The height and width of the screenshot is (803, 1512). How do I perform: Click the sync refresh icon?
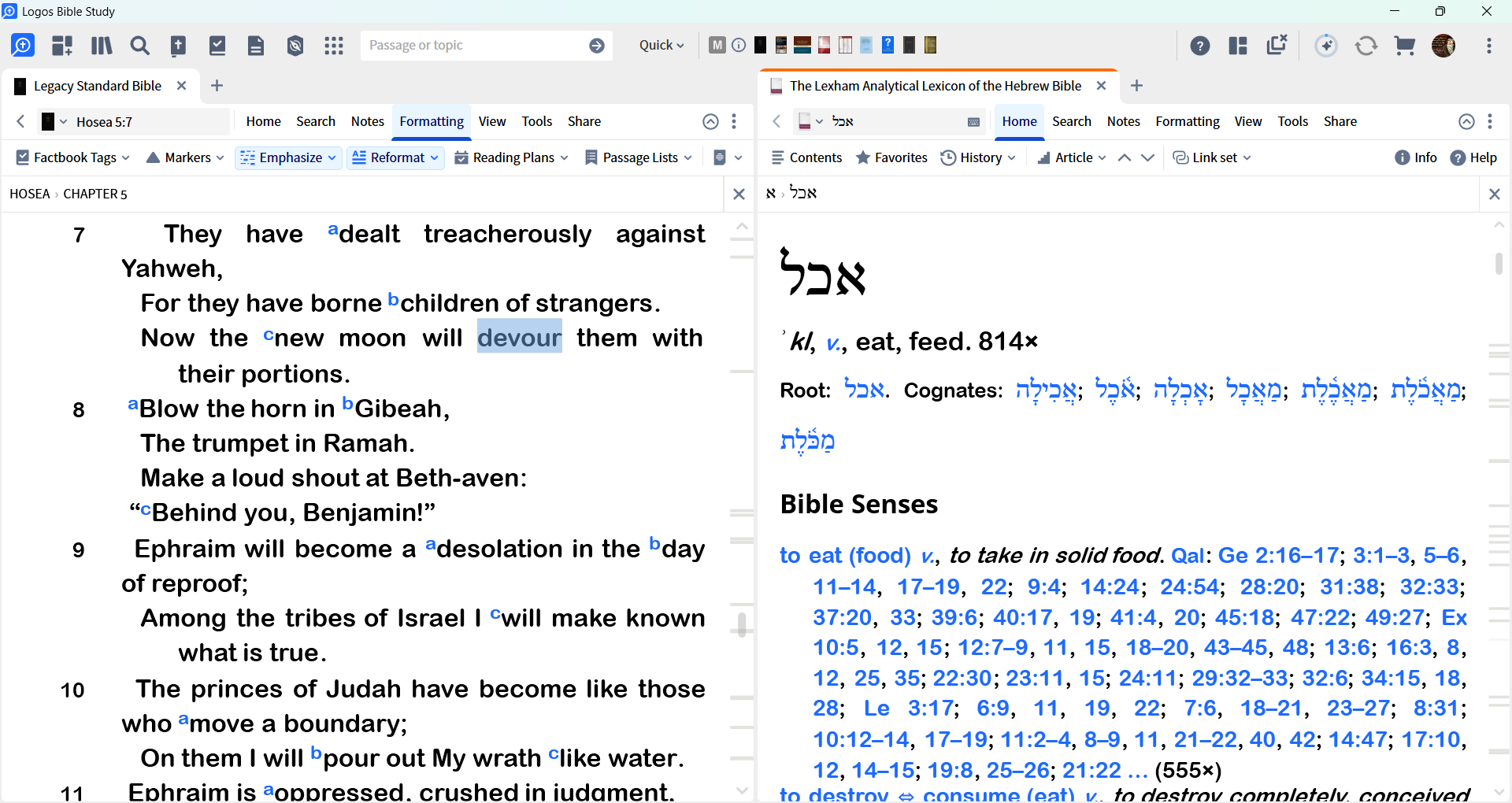tap(1366, 46)
